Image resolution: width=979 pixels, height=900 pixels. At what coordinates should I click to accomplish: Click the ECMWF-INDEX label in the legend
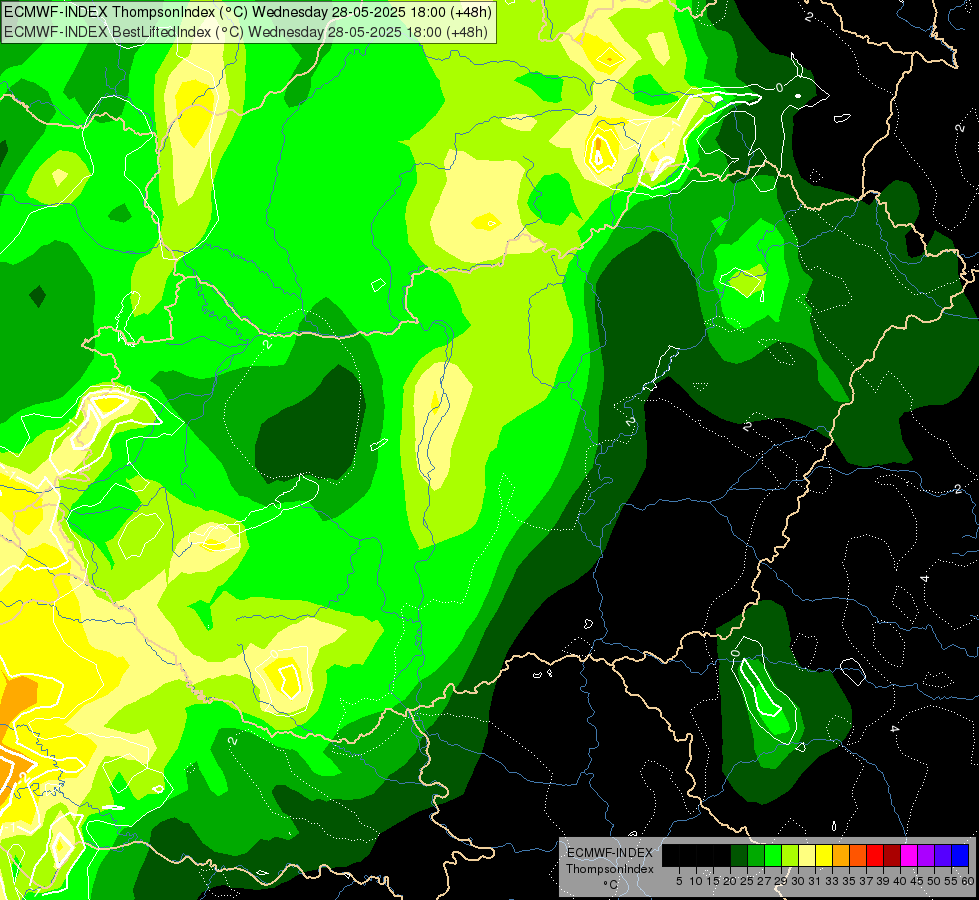(x=610, y=853)
